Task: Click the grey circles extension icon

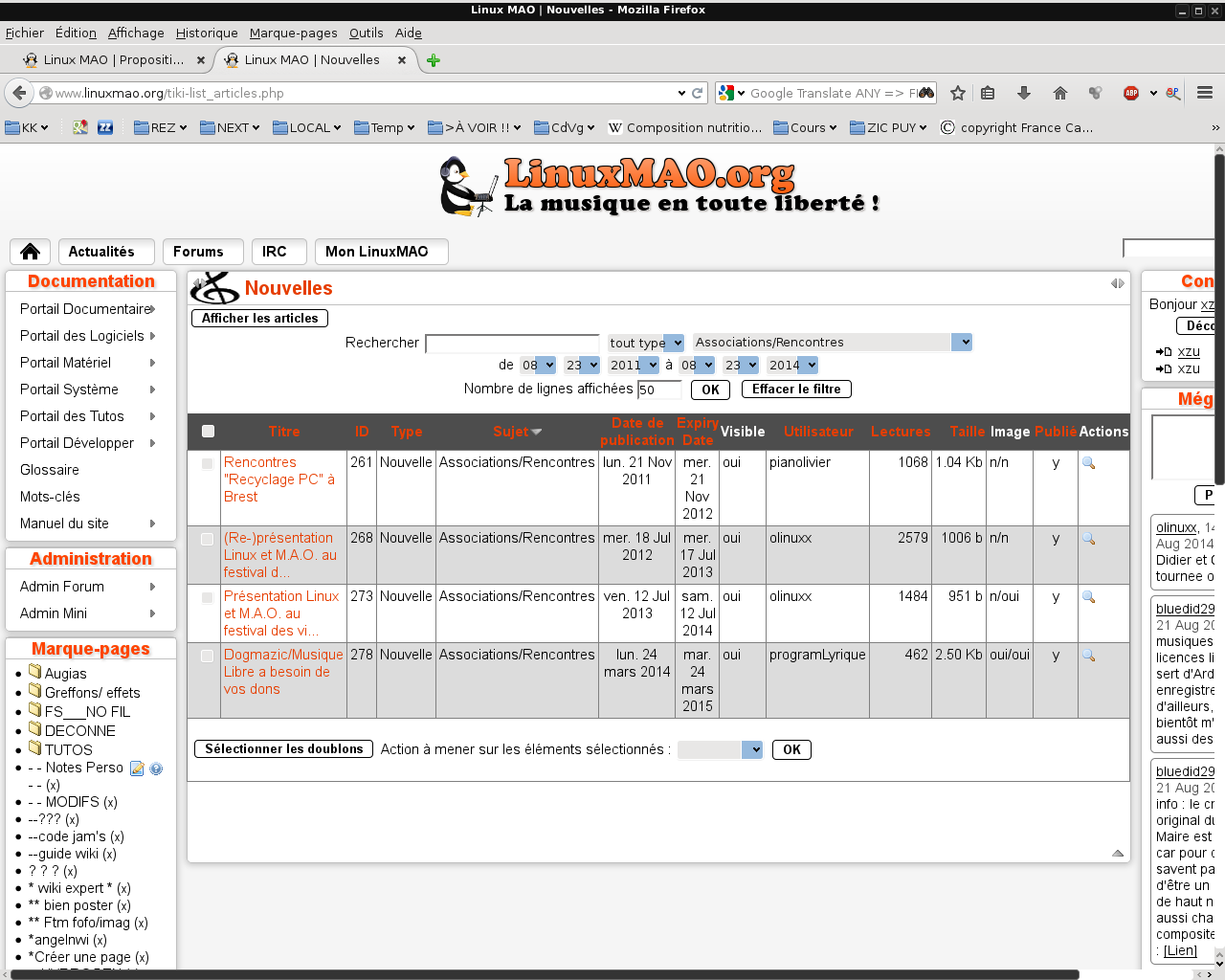Action: (1096, 93)
